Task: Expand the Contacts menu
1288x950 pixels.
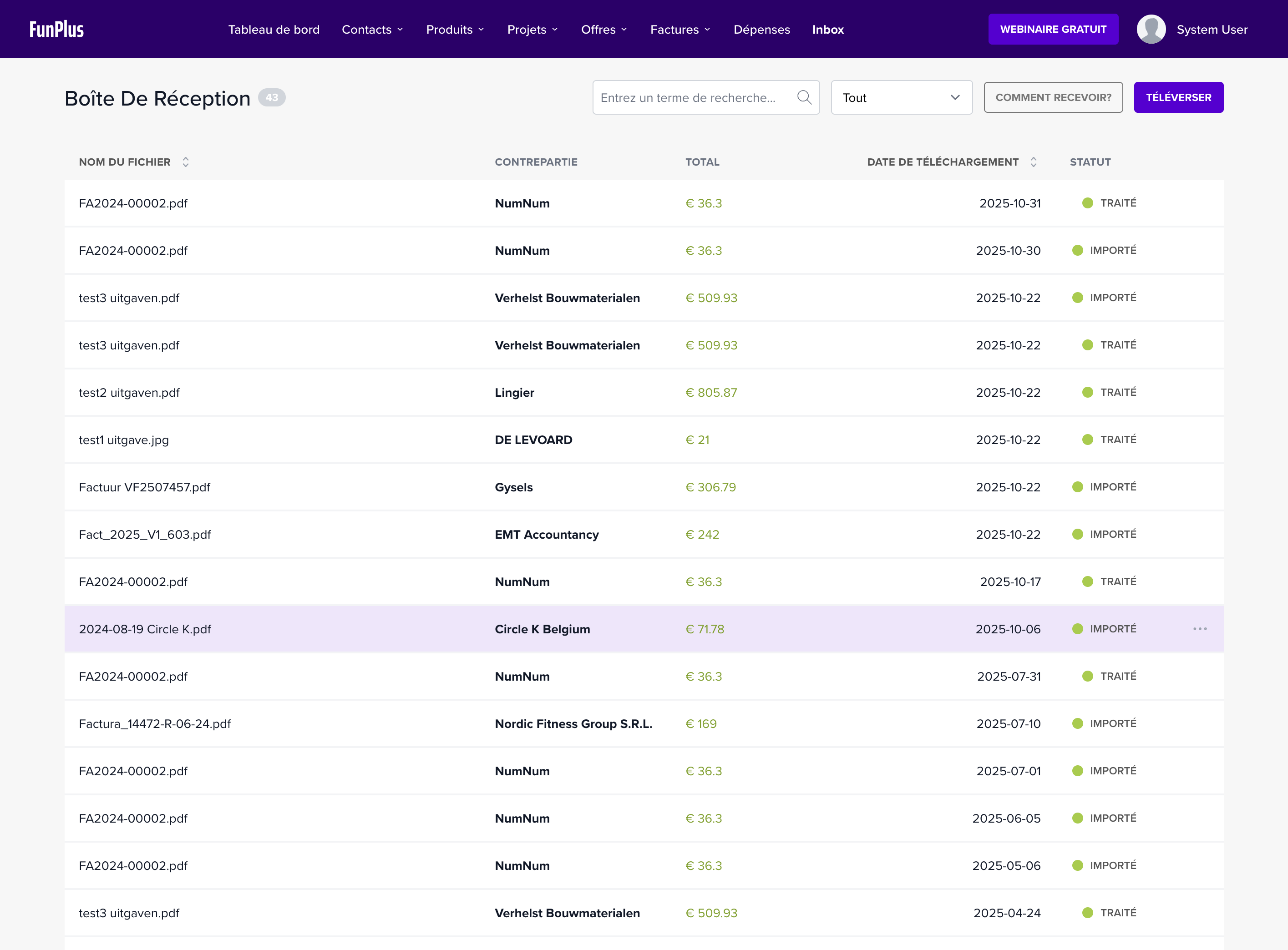Action: pyautogui.click(x=372, y=29)
